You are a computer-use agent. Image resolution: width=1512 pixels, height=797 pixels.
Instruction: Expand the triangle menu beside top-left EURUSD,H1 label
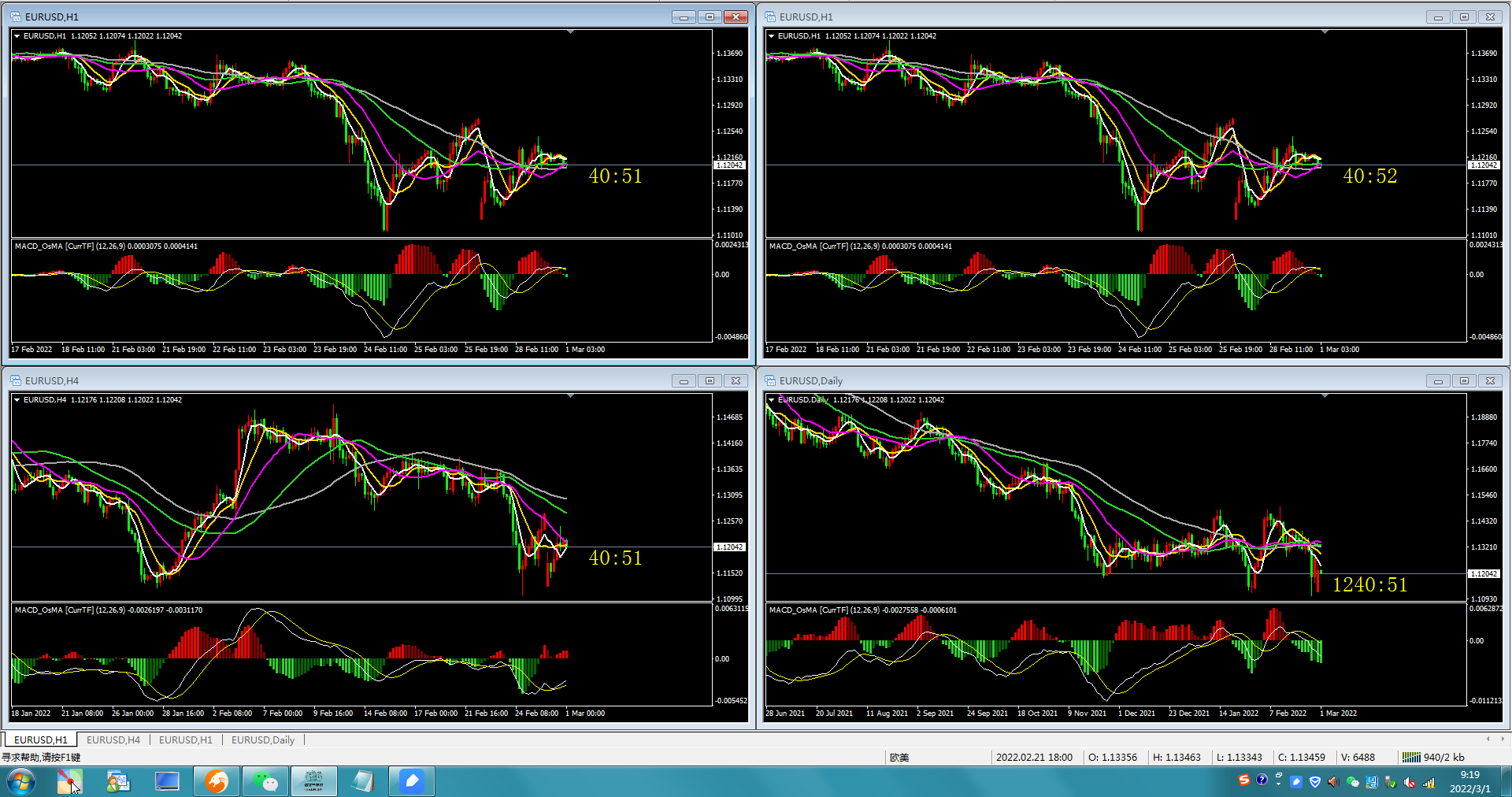pyautogui.click(x=17, y=35)
